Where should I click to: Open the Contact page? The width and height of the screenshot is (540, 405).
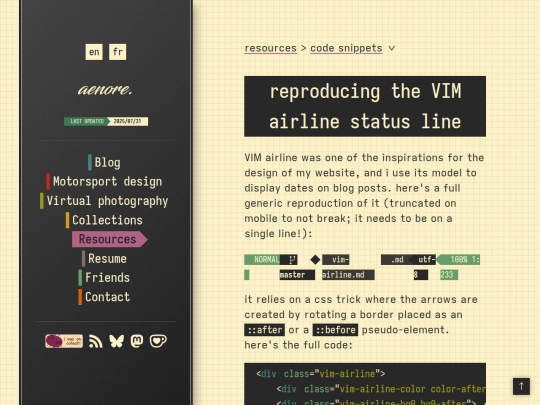(x=104, y=297)
